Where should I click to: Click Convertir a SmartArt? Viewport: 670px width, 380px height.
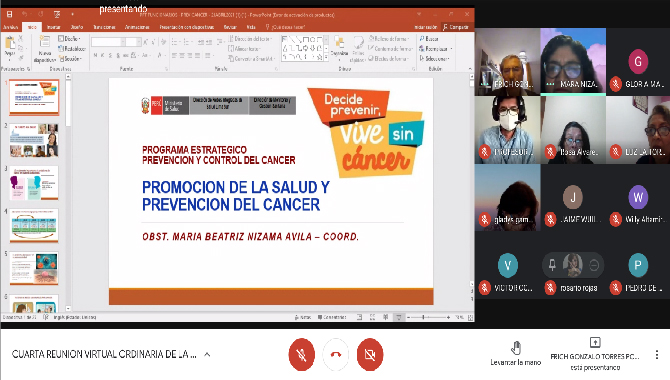[x=252, y=59]
